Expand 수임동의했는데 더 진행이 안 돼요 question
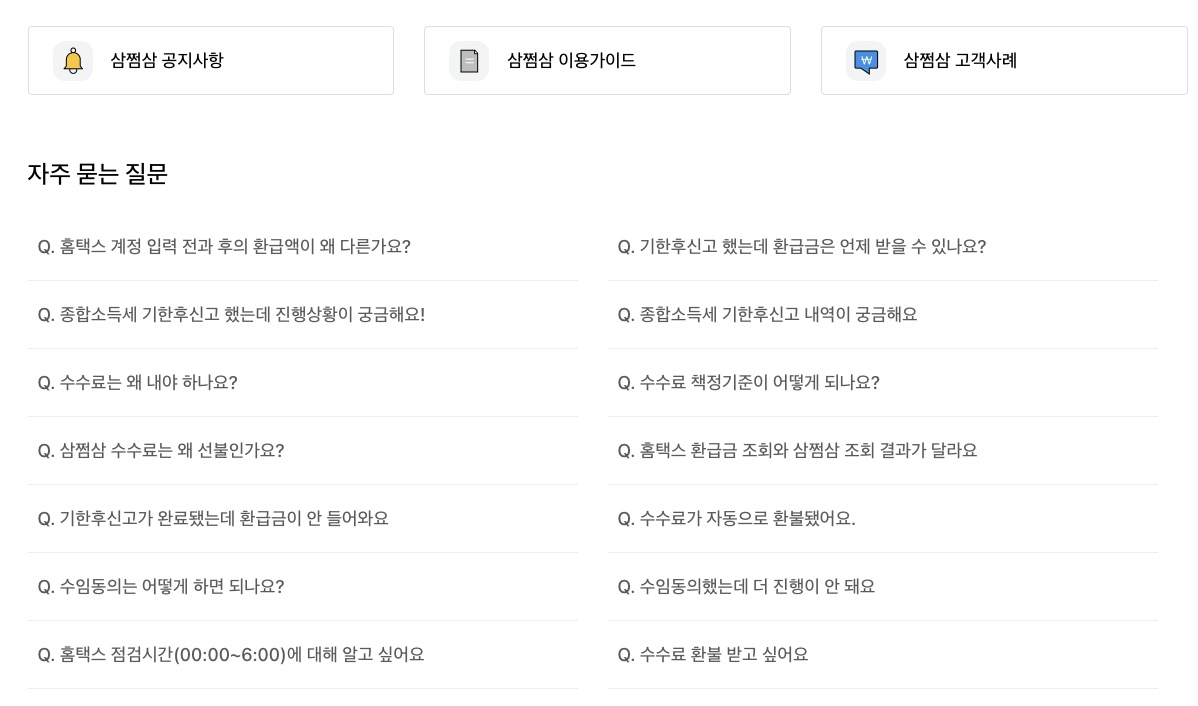1198x706 pixels. click(746, 587)
